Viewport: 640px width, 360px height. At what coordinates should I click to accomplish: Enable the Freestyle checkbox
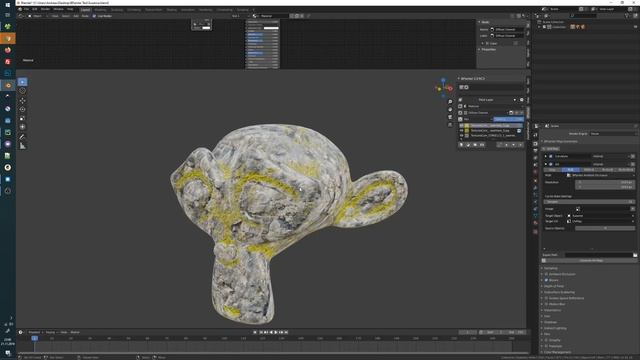coord(546,347)
